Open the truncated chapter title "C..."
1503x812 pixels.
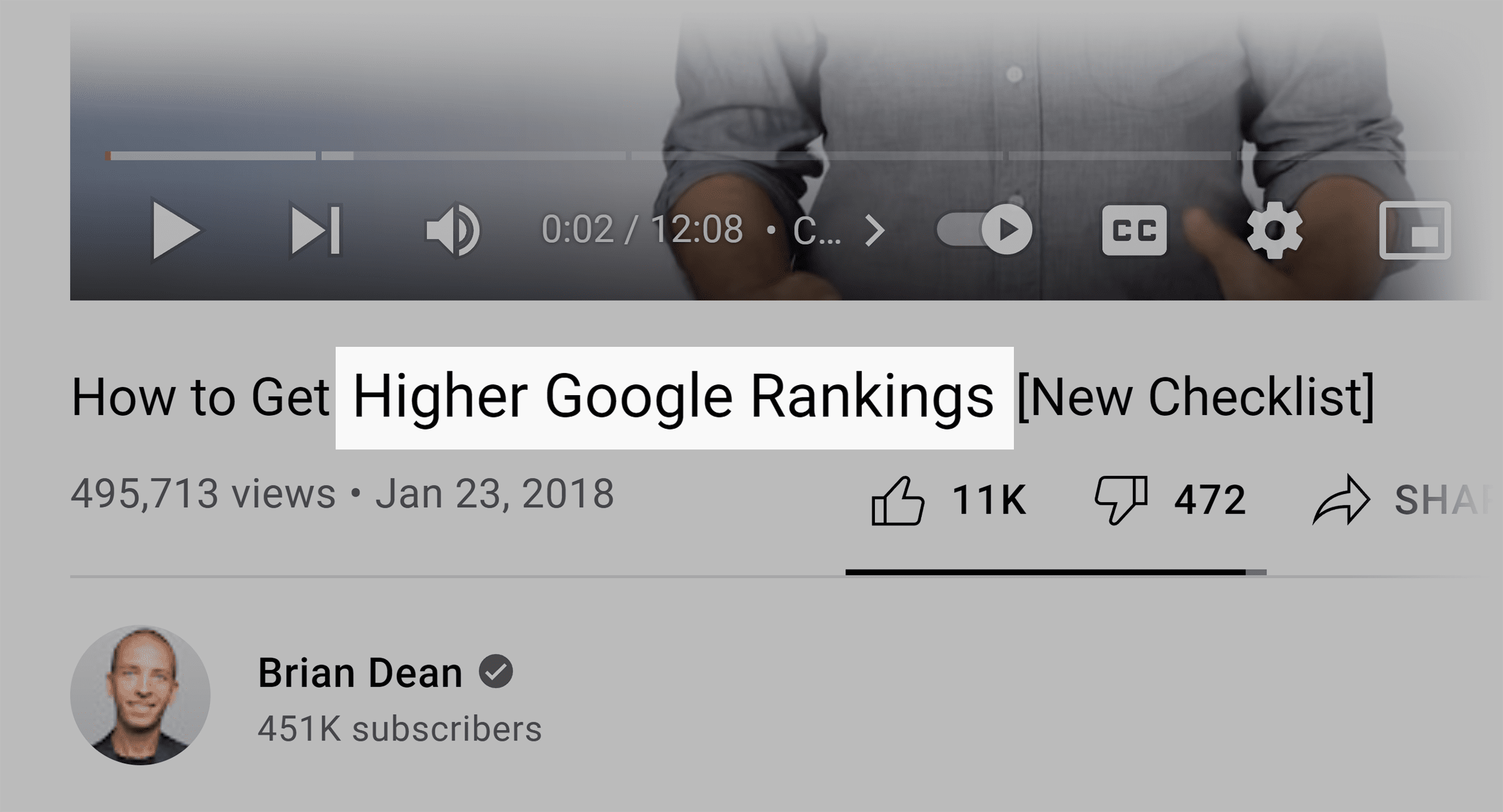[x=817, y=230]
